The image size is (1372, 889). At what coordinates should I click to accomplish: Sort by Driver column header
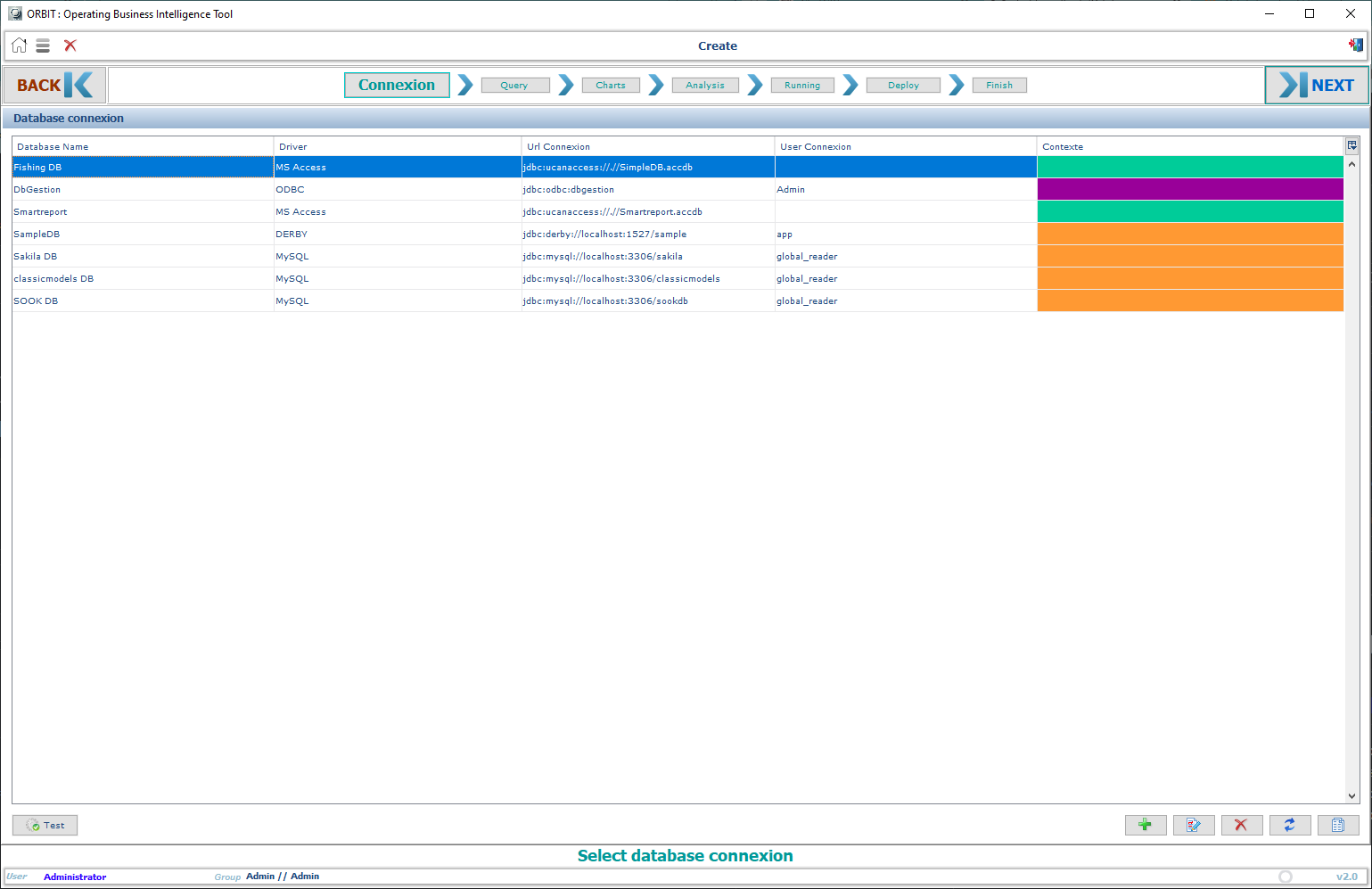pyautogui.click(x=398, y=146)
